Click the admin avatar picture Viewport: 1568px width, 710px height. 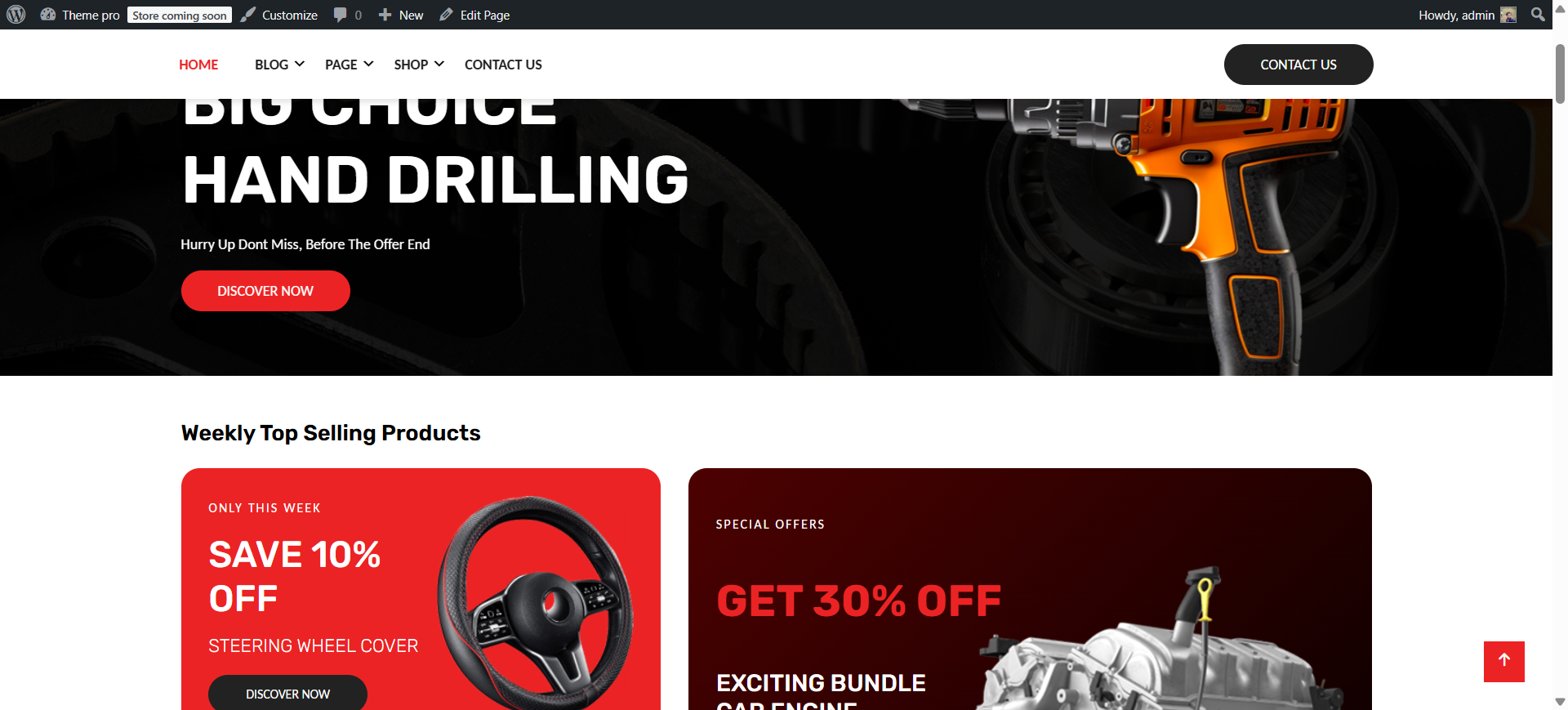pos(1508,15)
